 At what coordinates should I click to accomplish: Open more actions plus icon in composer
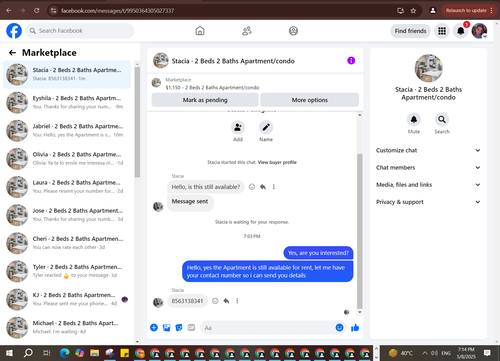tap(154, 328)
